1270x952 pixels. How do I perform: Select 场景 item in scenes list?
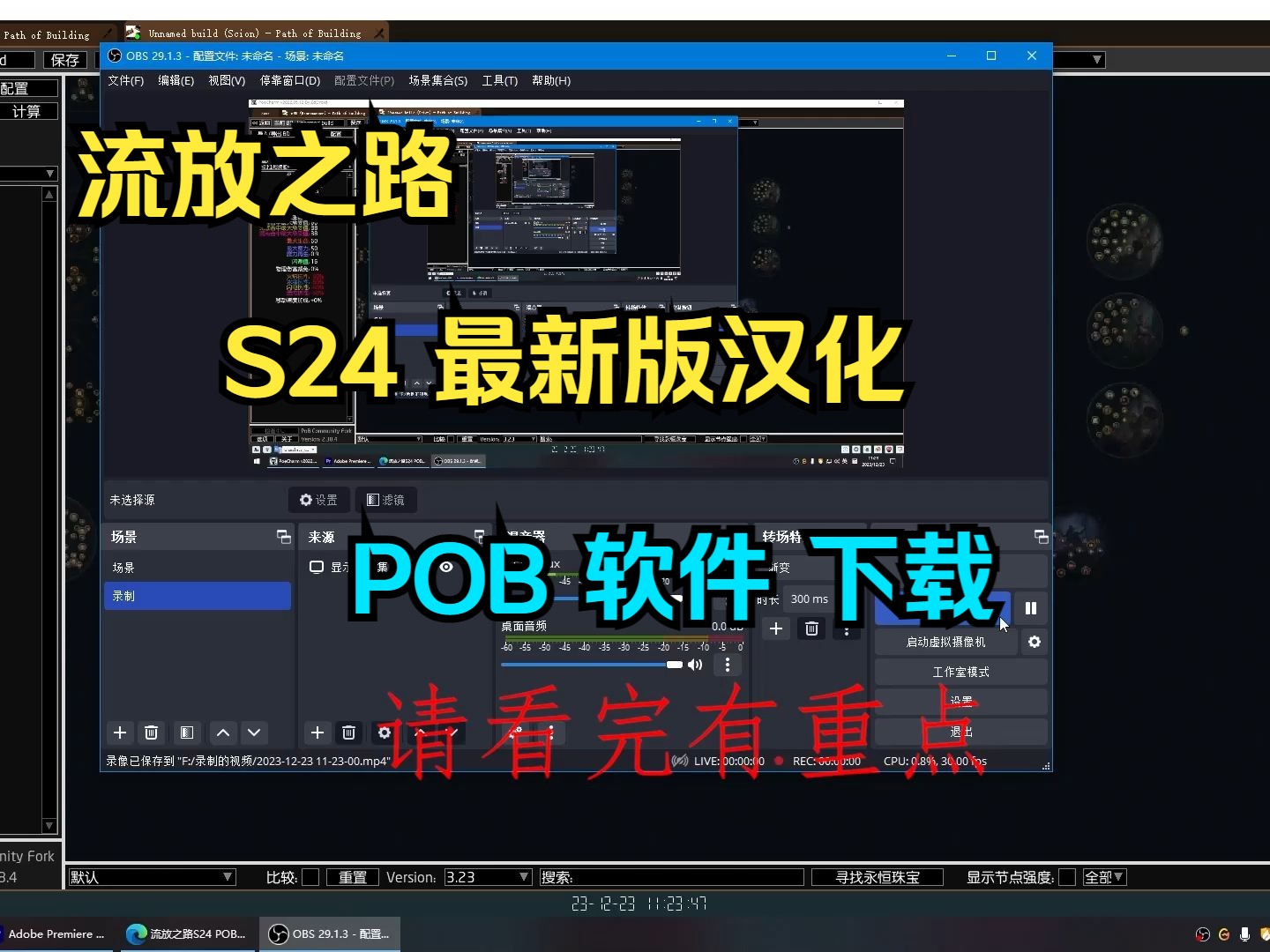198,568
